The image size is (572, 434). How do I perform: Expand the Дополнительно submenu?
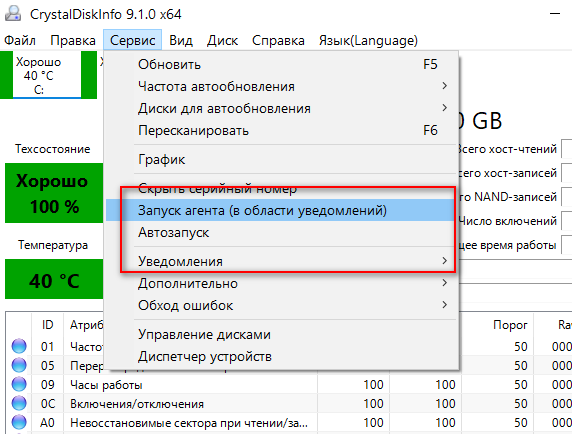pyautogui.click(x=282, y=283)
